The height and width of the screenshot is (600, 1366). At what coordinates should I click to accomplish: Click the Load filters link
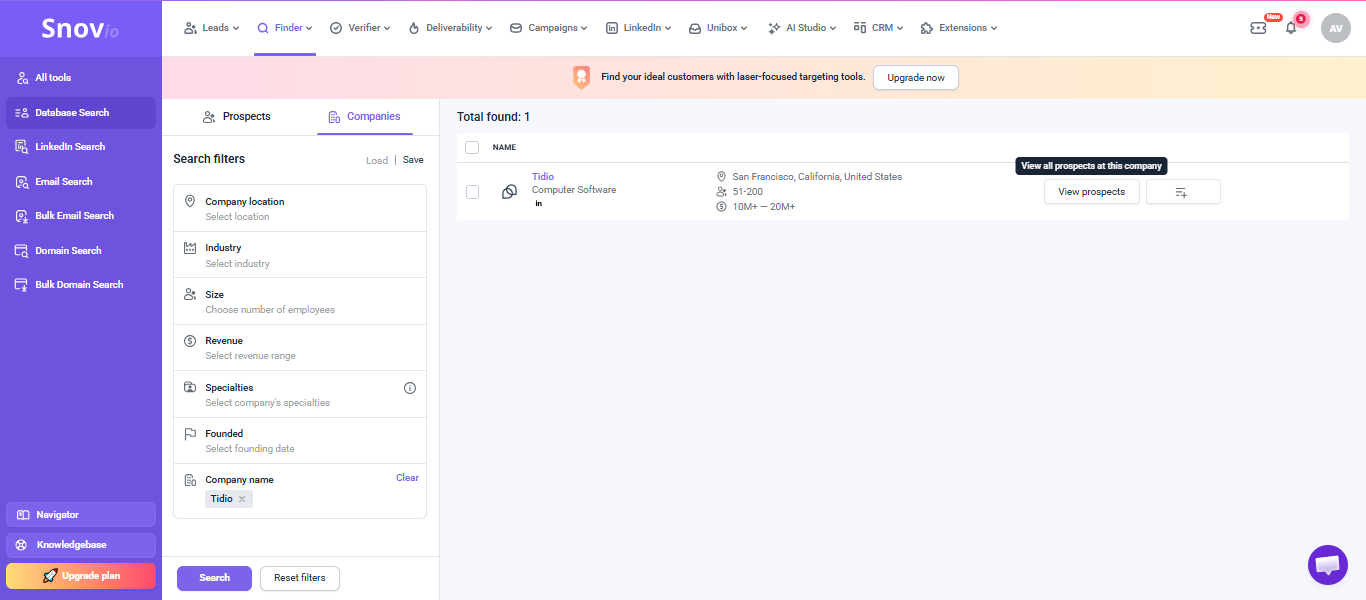(x=377, y=160)
